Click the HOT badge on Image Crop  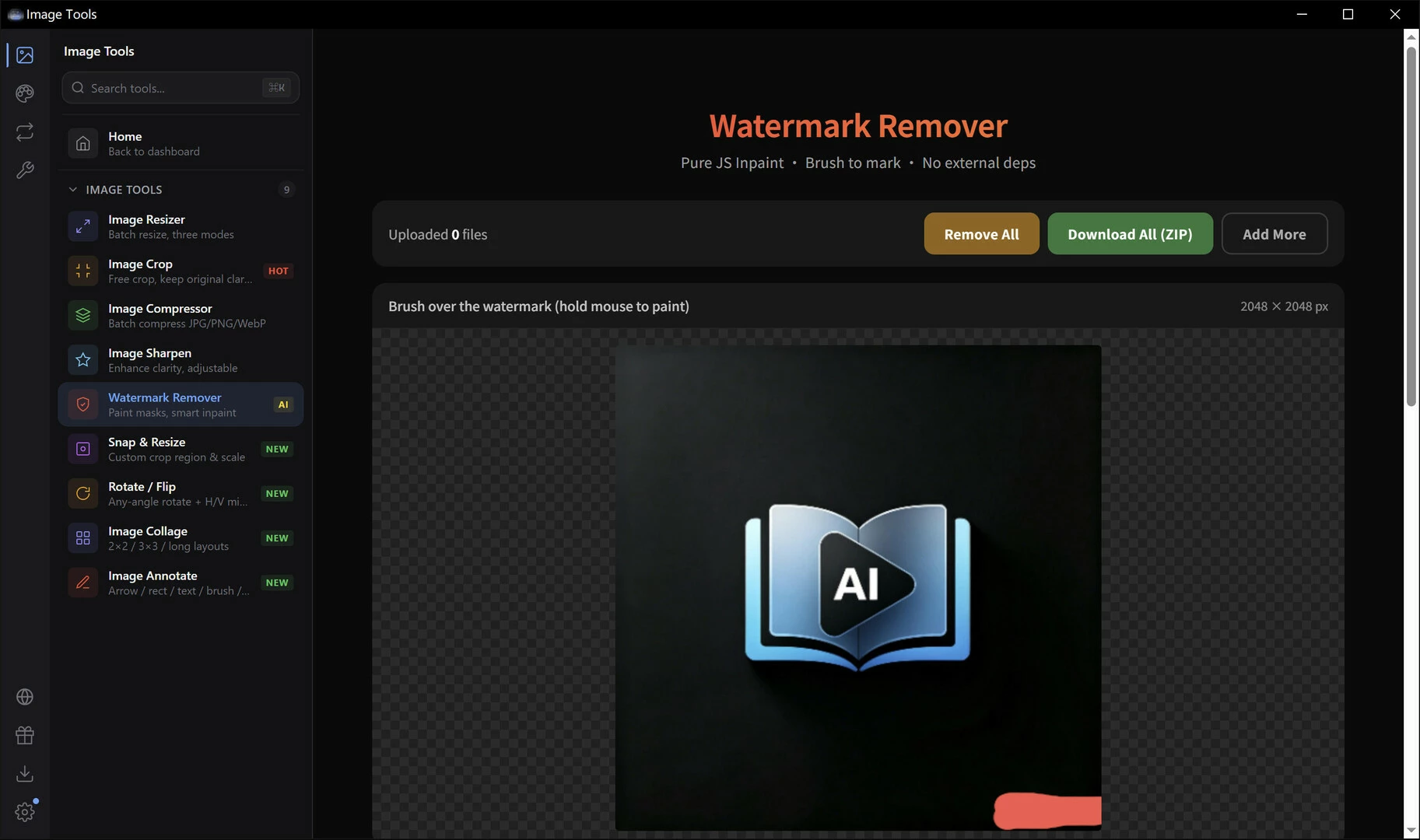click(x=278, y=271)
